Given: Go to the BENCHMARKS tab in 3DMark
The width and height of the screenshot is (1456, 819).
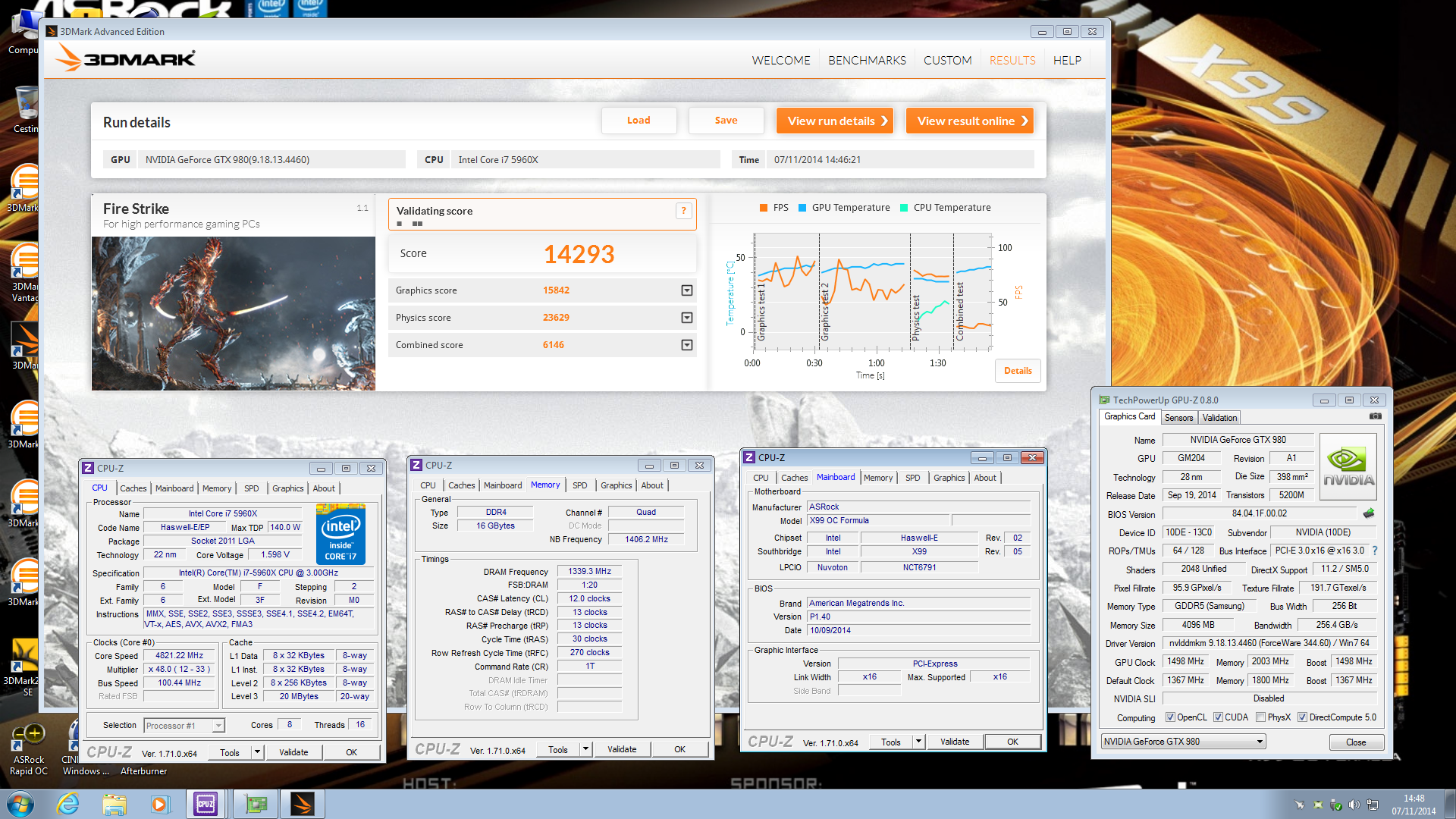Looking at the screenshot, I should (x=867, y=60).
